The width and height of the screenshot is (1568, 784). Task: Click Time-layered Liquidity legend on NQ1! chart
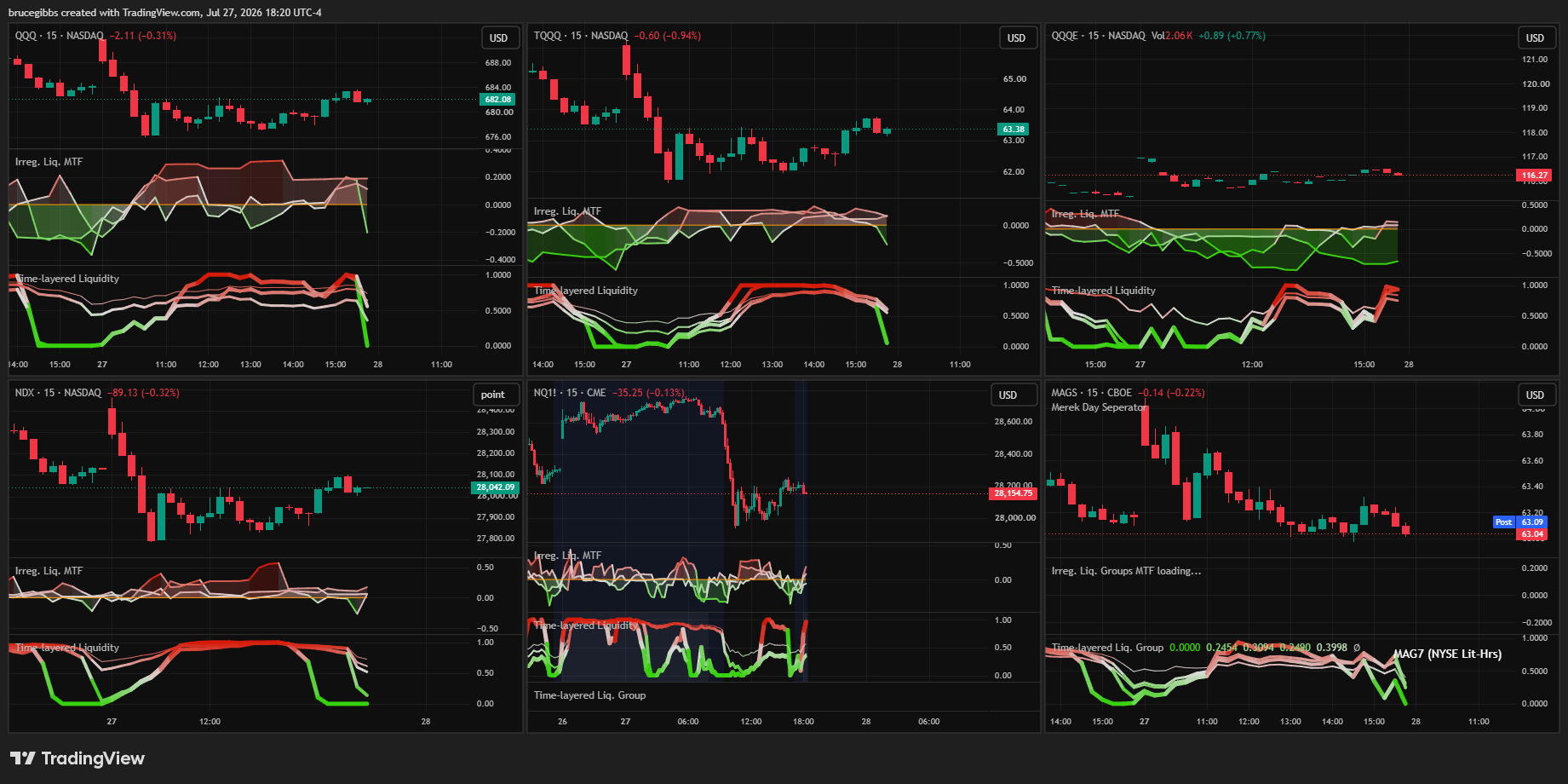585,625
